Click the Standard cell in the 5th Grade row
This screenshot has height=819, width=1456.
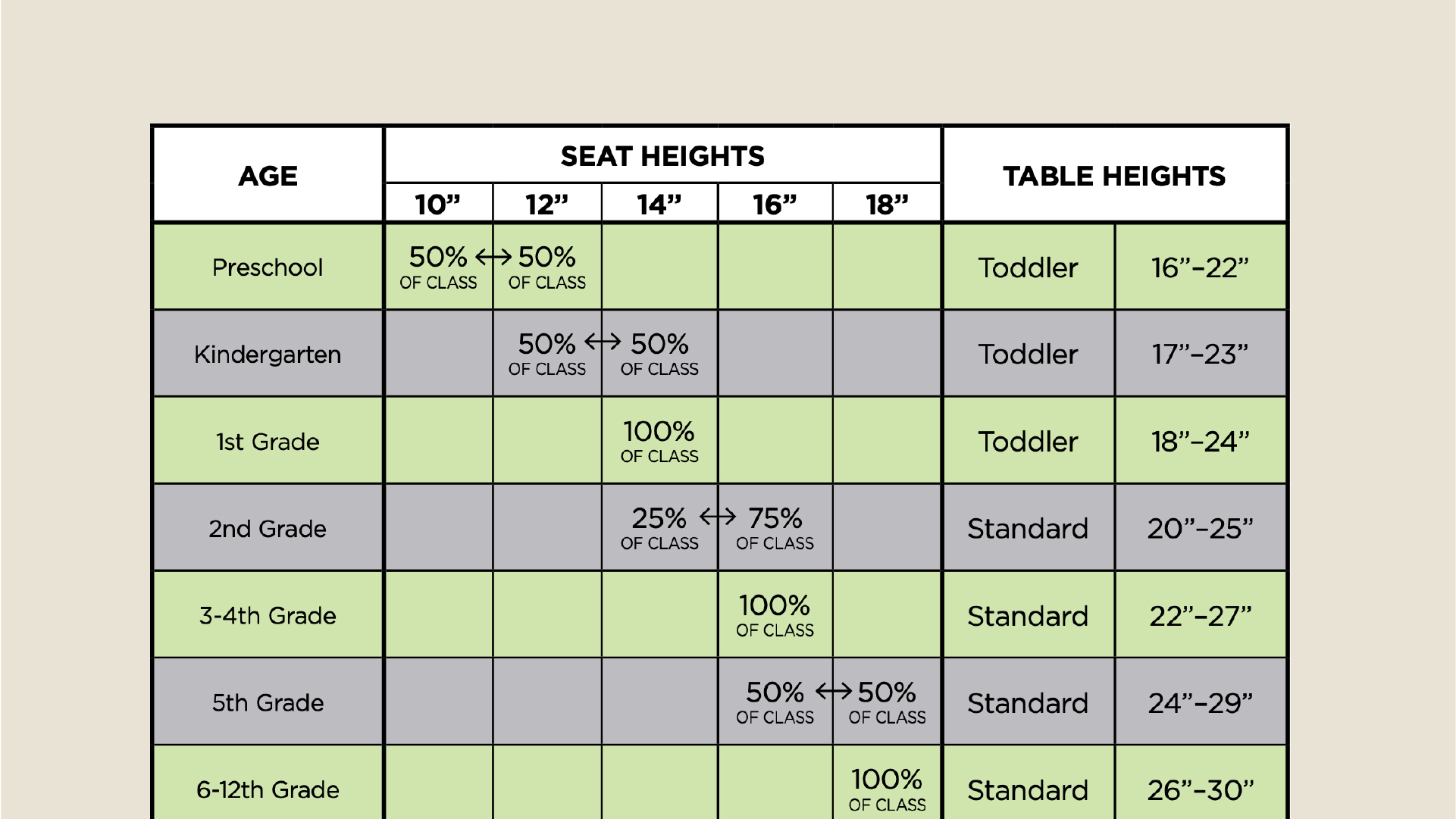1028,703
